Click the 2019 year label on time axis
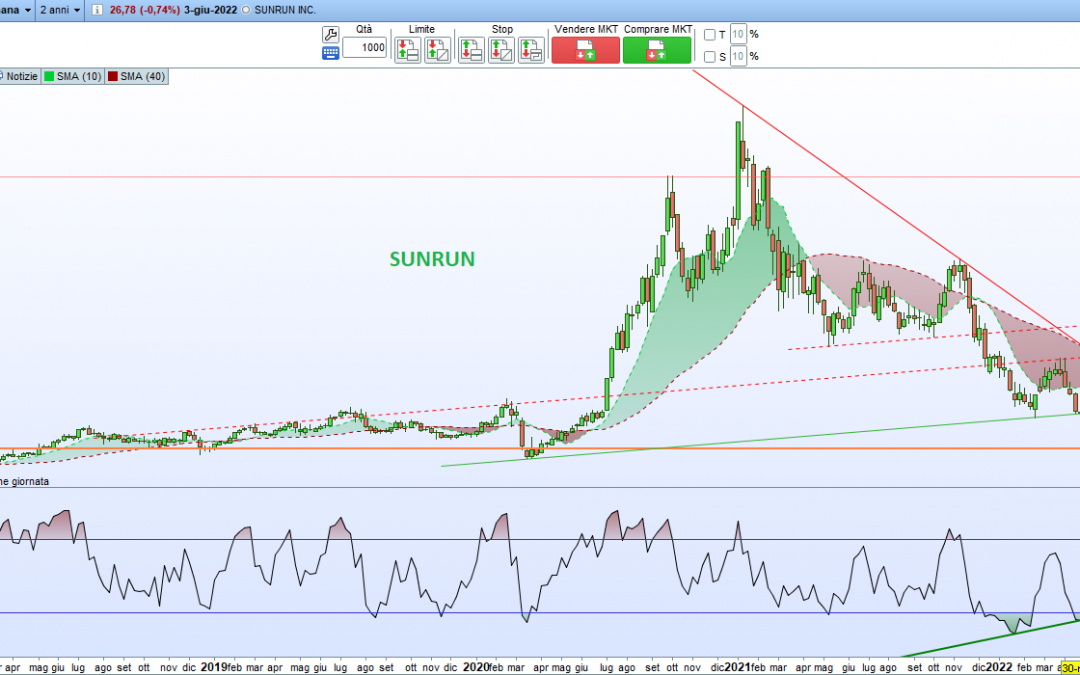This screenshot has height=675, width=1080. coord(214,667)
